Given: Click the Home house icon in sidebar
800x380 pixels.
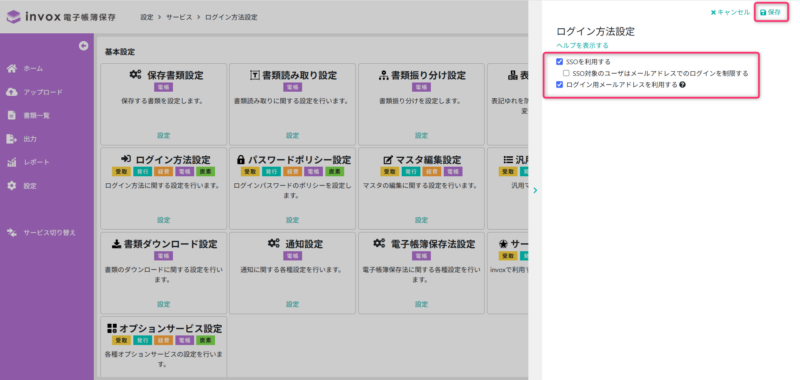Looking at the screenshot, I should 12,68.
